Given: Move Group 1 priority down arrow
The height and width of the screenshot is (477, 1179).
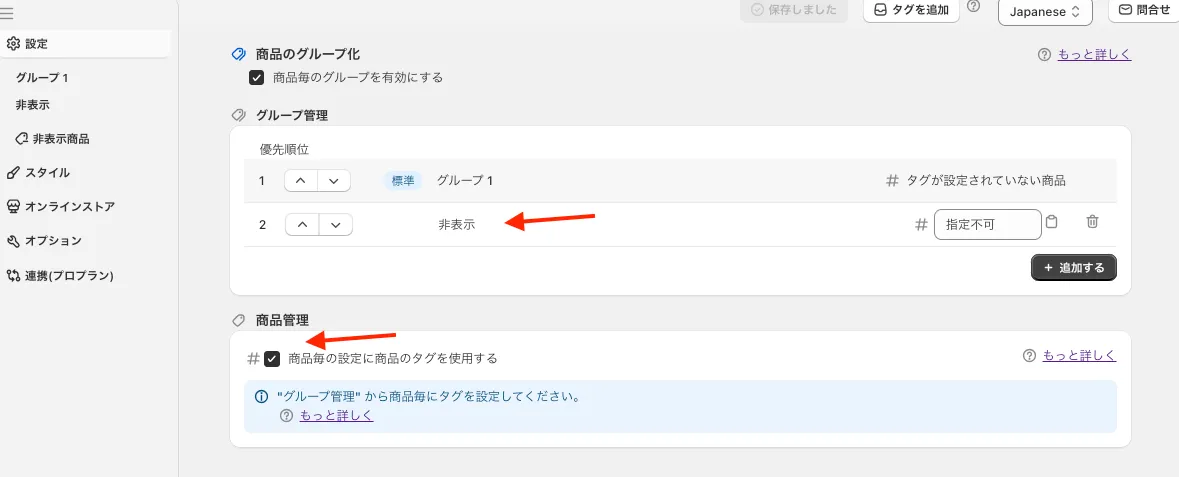Looking at the screenshot, I should pyautogui.click(x=335, y=181).
